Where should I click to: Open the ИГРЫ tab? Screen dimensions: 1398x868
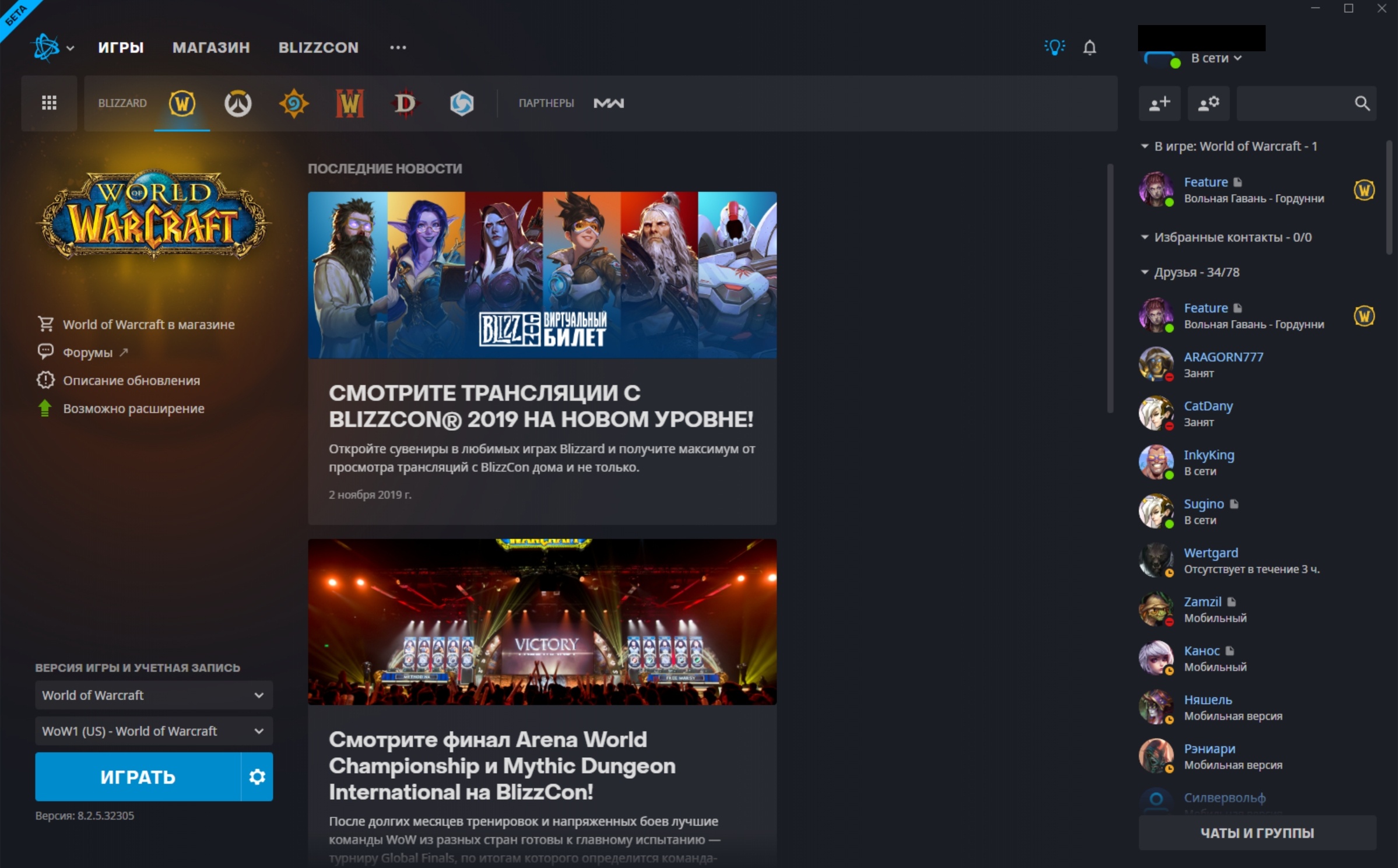coord(121,48)
